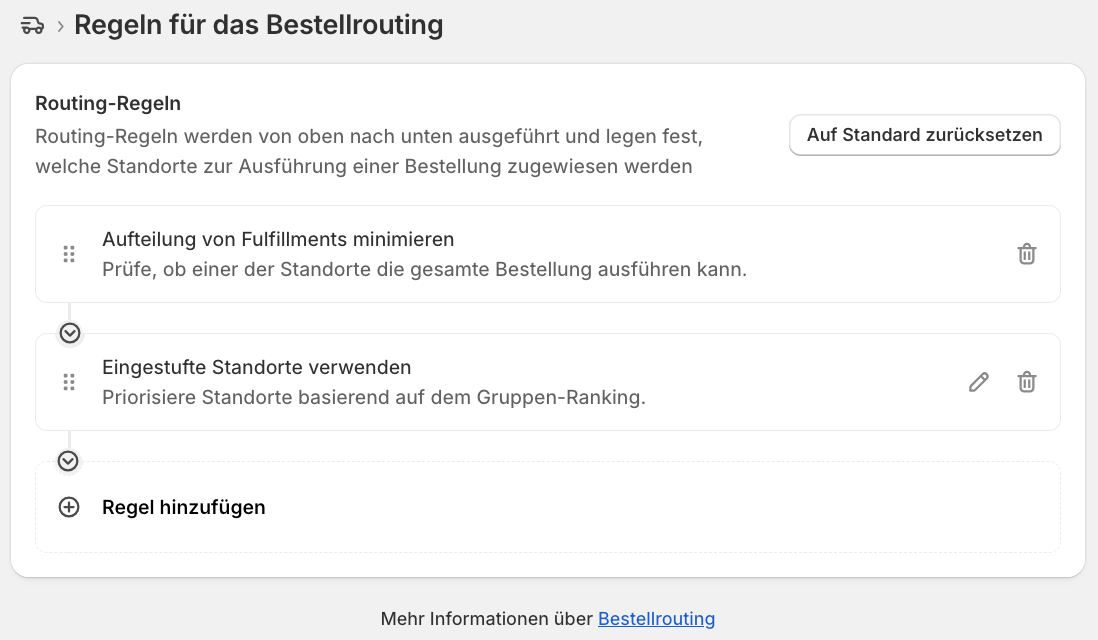Click the plus icon beside "Regel hinzufügen"

(x=69, y=507)
